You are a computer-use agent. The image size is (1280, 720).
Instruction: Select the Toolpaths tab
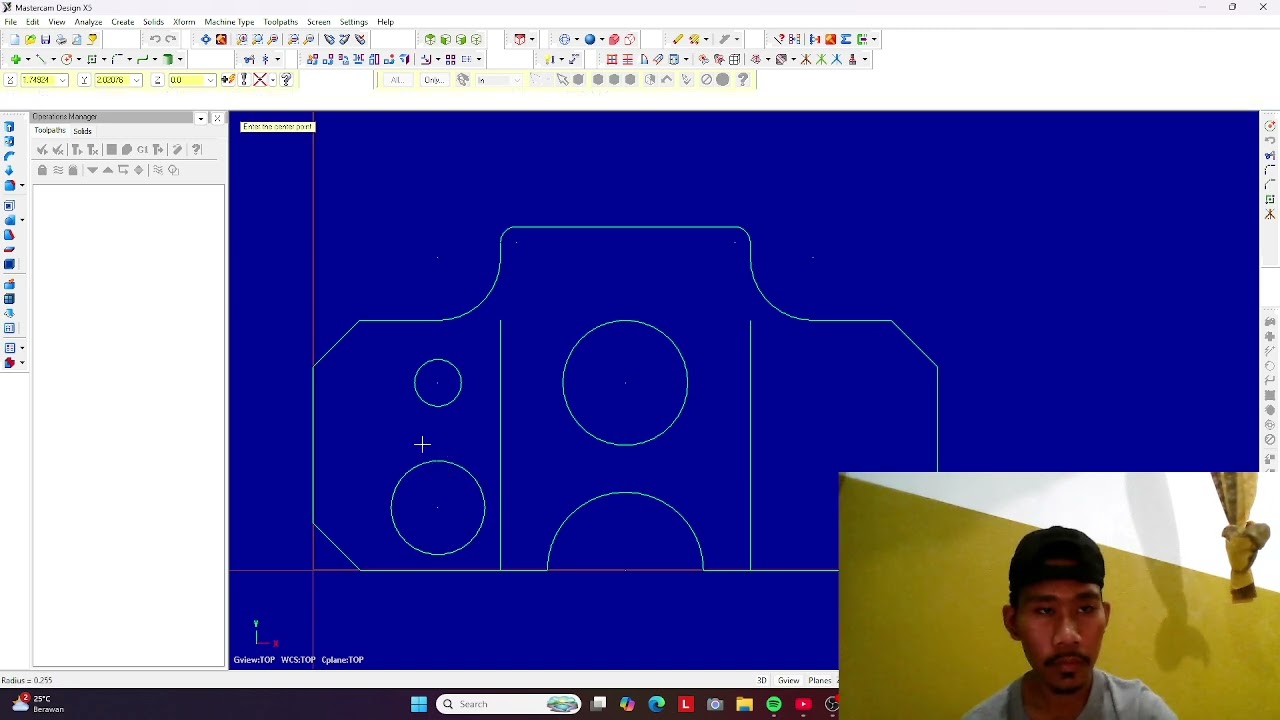50,131
